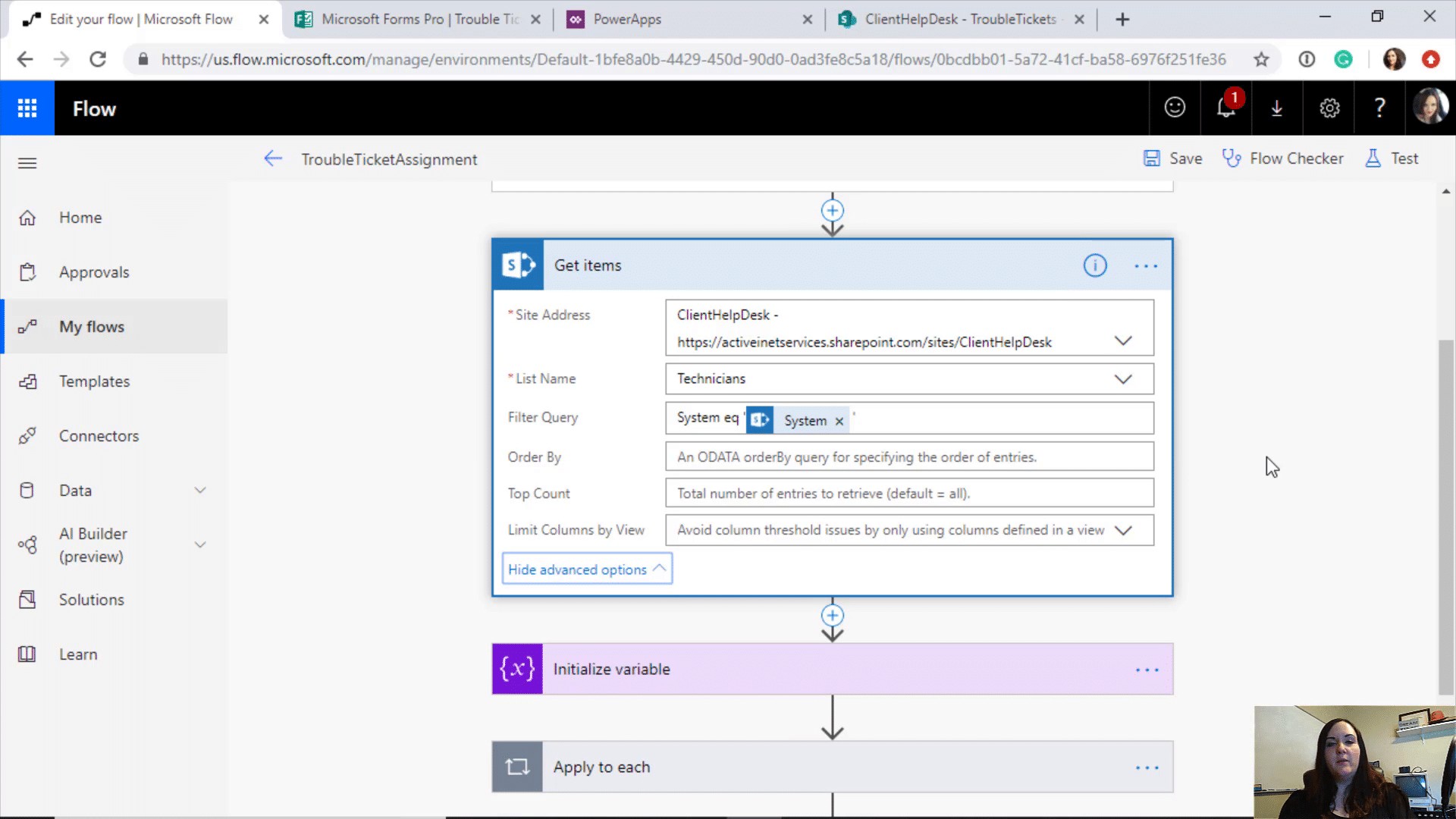Open the Chrome profile avatar
Screen dimensions: 1456x819
point(1394,59)
